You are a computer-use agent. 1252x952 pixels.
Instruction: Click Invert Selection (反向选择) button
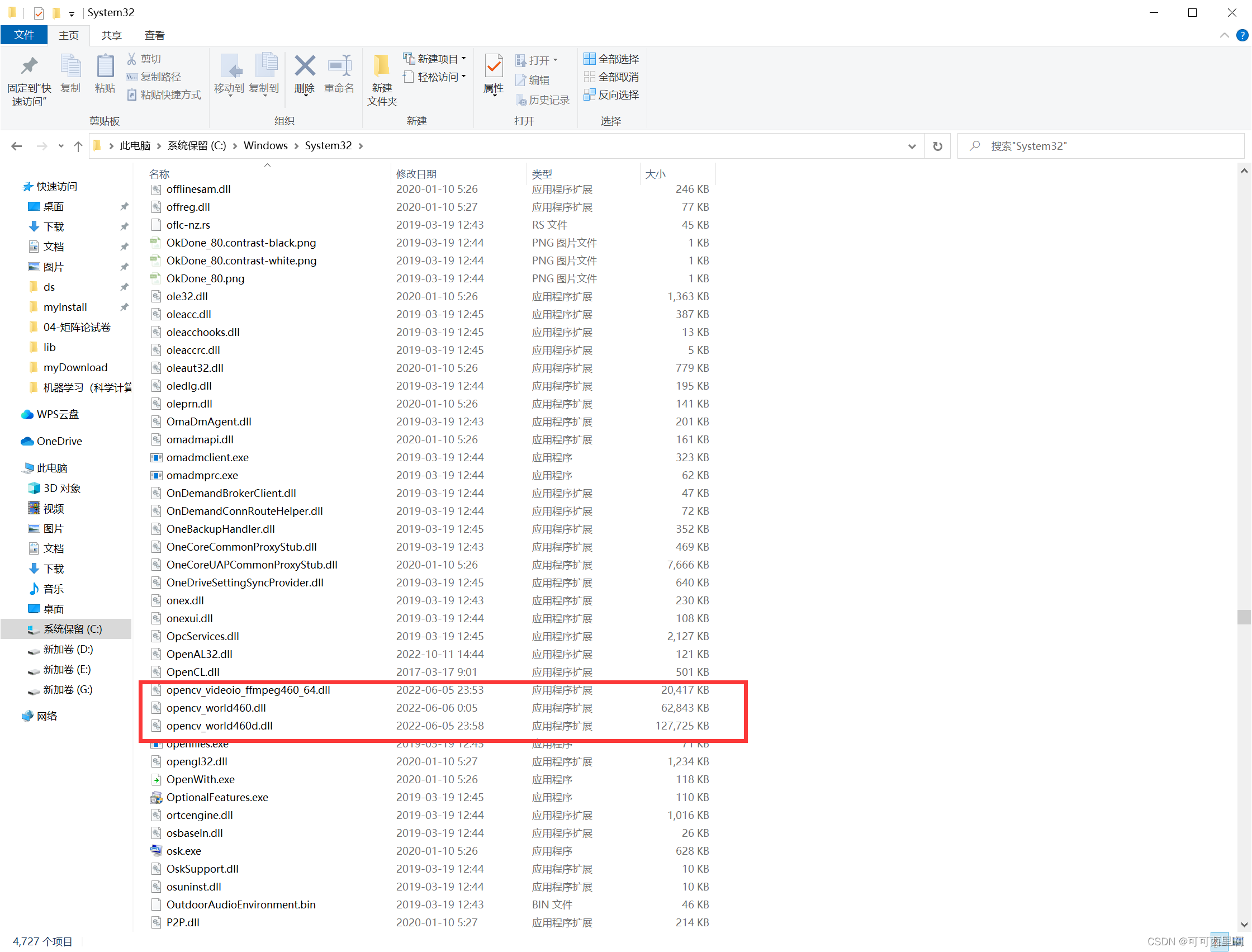tap(611, 95)
